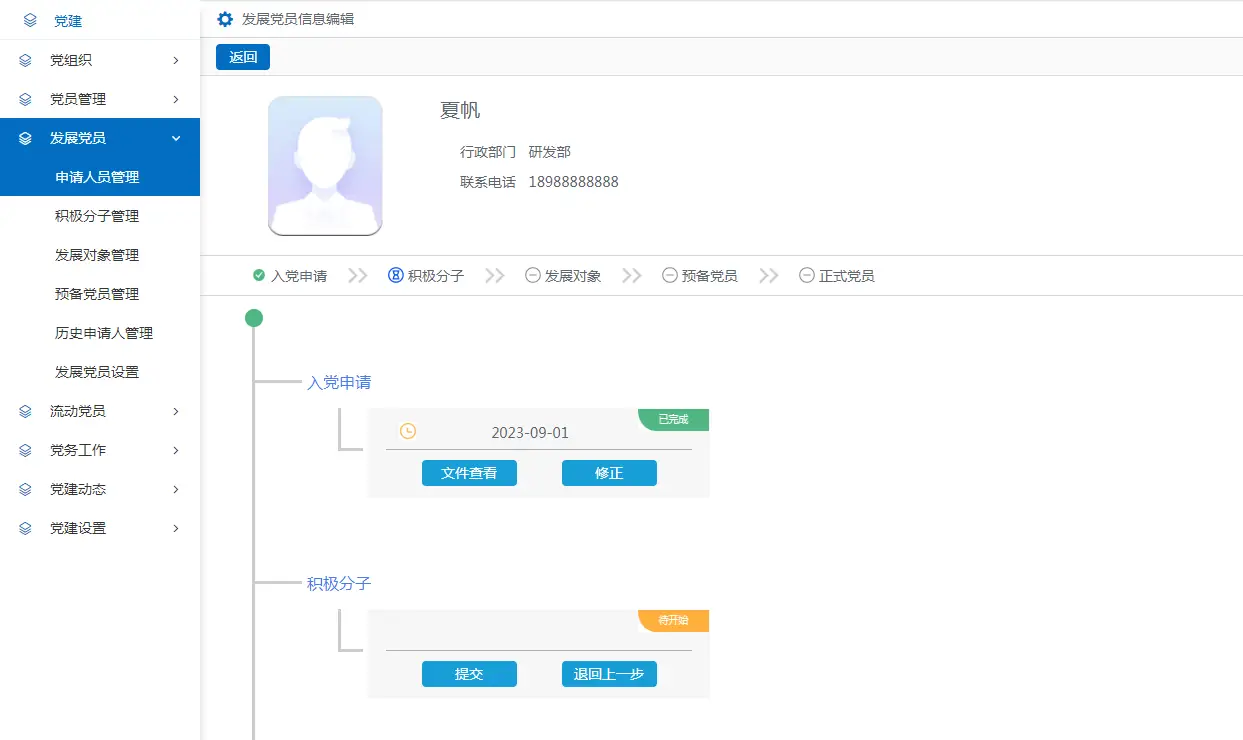Submit the 积极分子 step with 提交
The height and width of the screenshot is (740, 1243).
pyautogui.click(x=469, y=674)
